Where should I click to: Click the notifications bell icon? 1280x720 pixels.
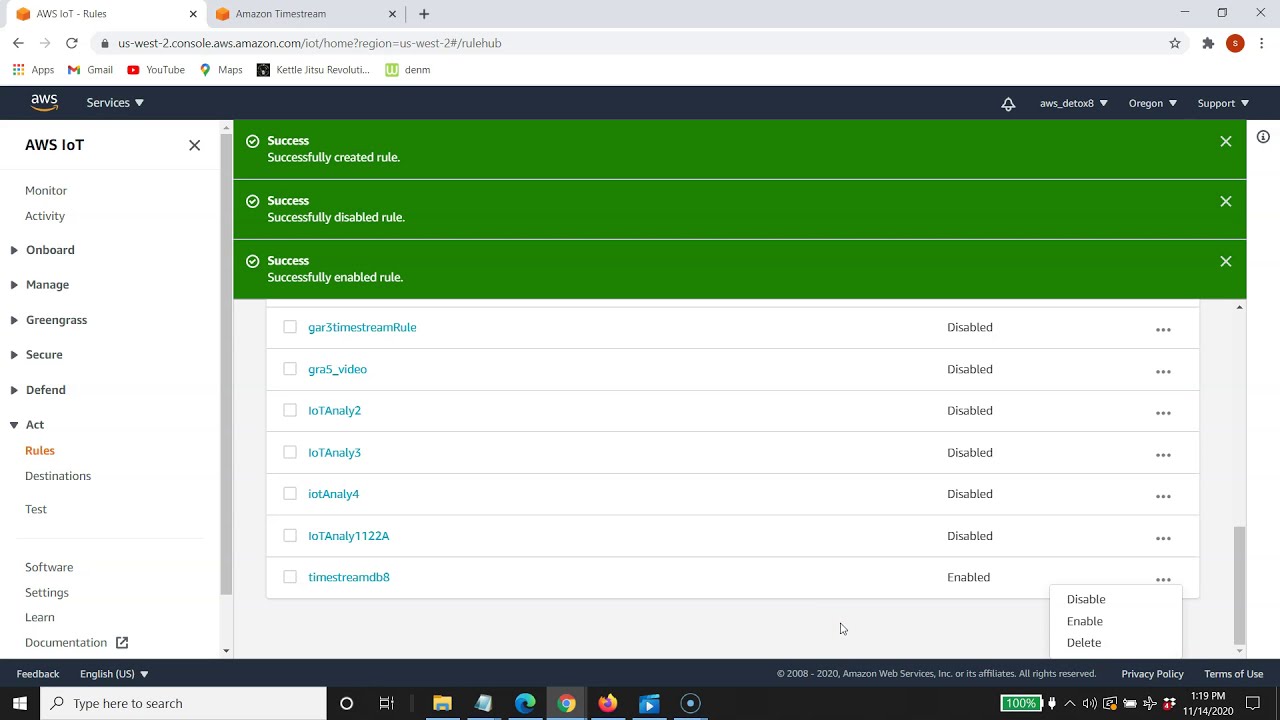click(1008, 103)
